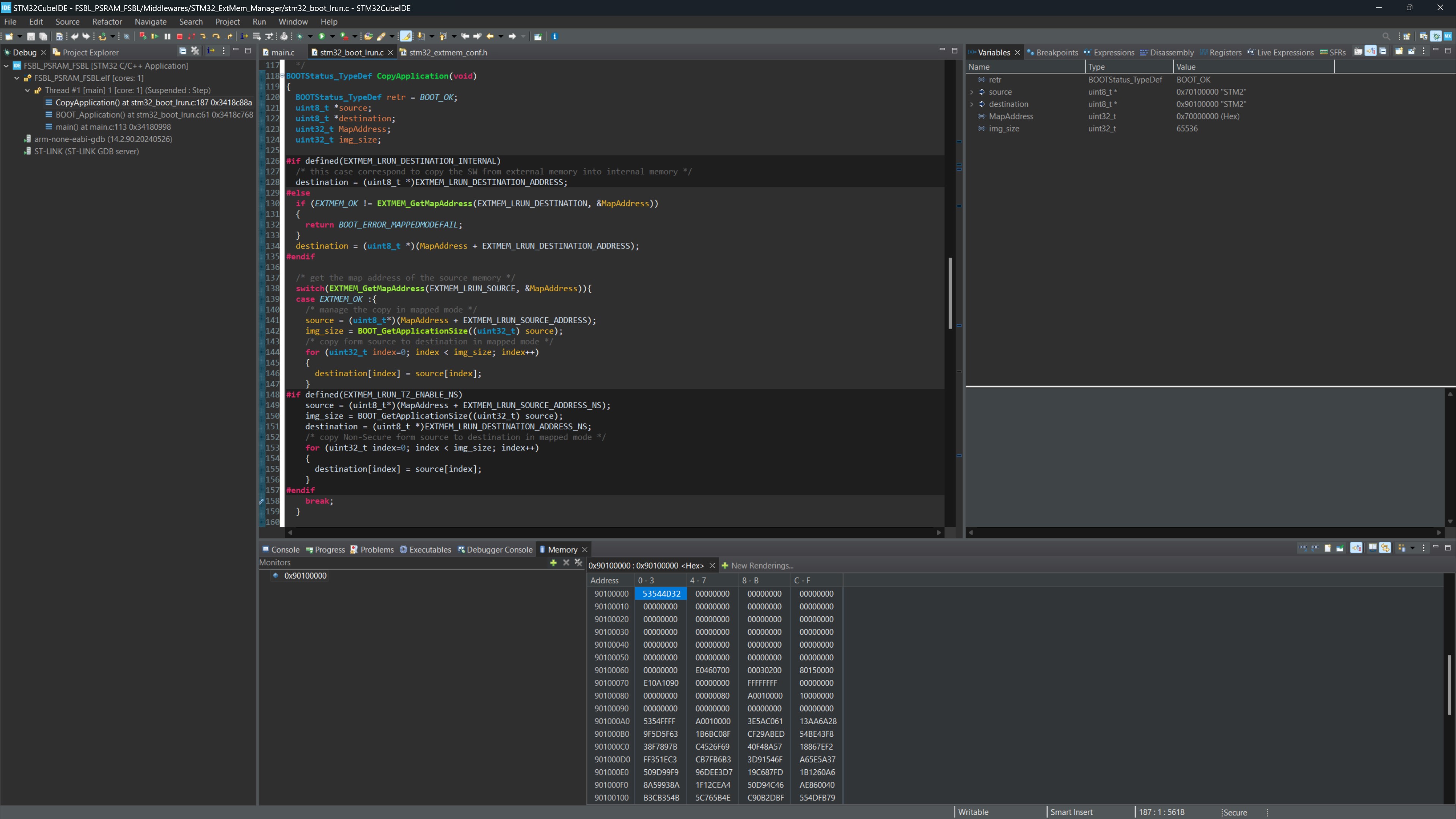Switch to the CubeMX perspective icon
The image size is (1456, 819).
(1448, 36)
